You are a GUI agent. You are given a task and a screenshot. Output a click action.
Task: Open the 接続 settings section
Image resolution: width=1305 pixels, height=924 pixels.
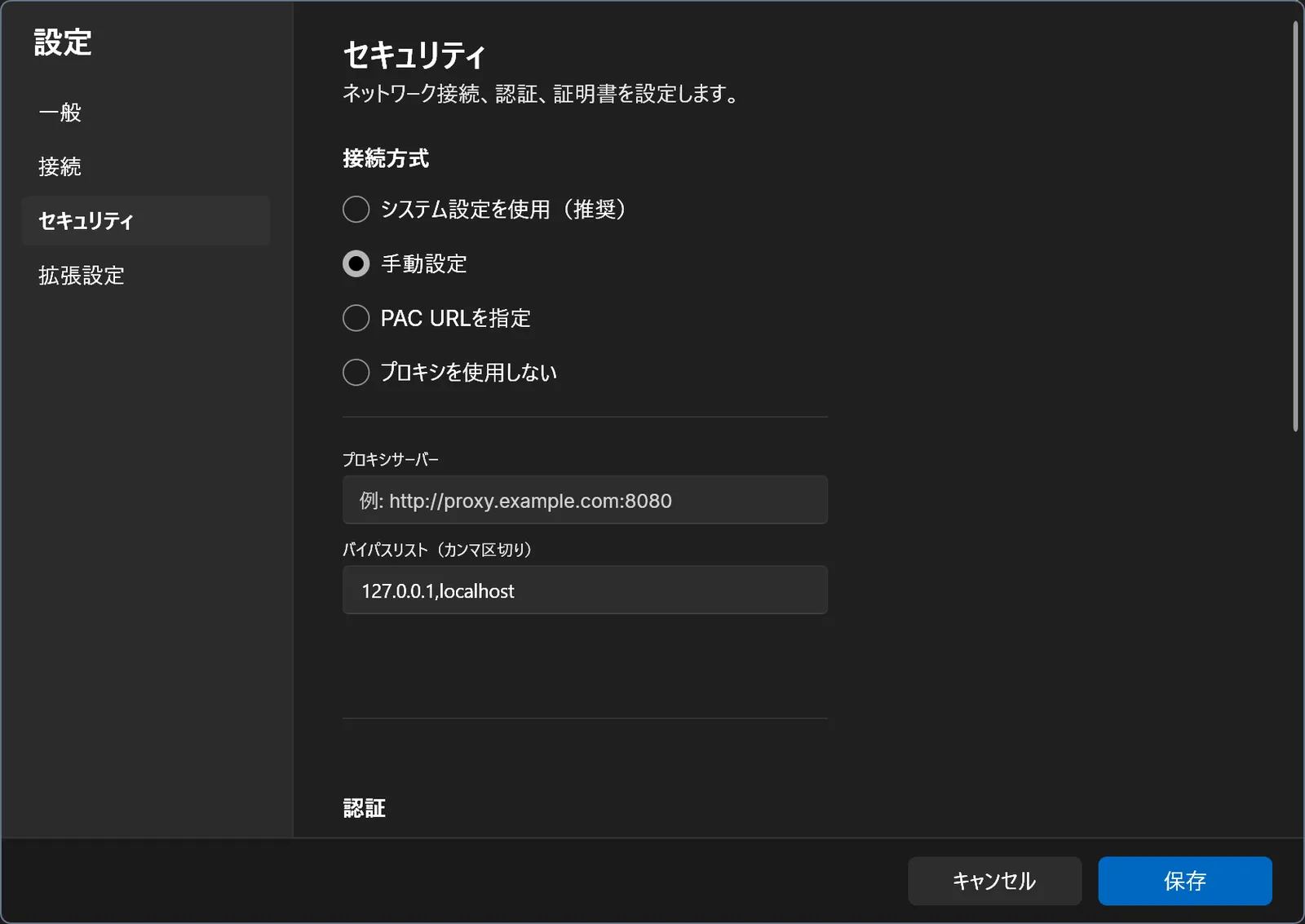pyautogui.click(x=146, y=166)
